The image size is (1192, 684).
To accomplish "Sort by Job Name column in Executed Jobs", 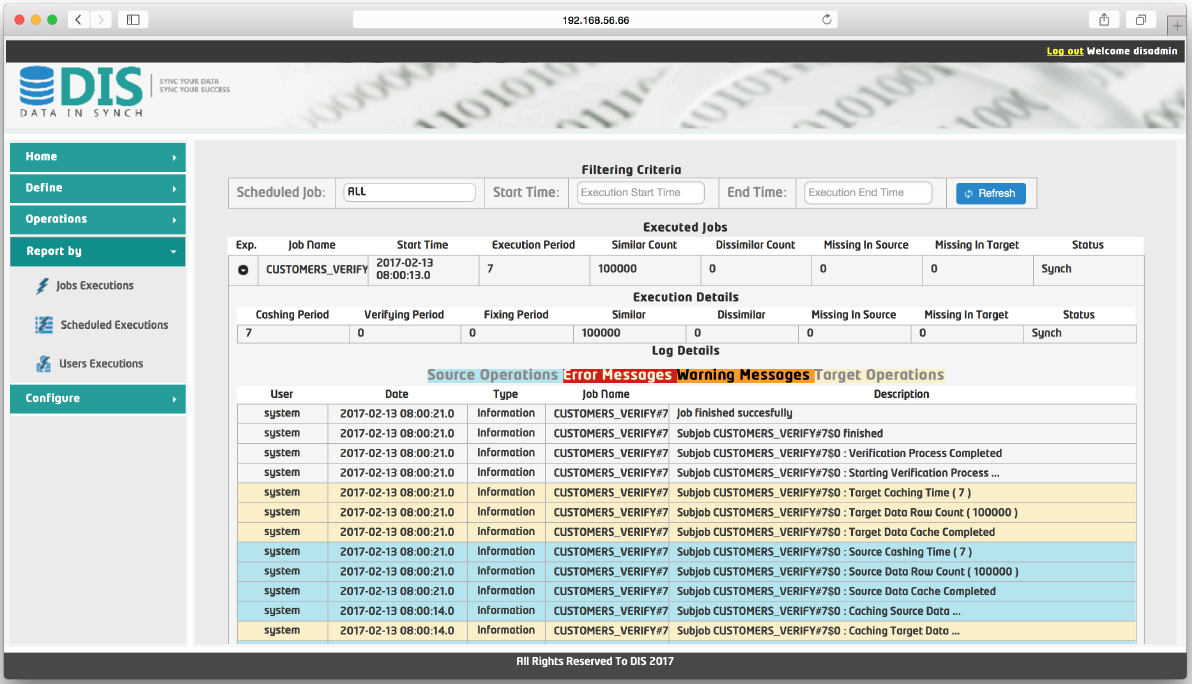I will 312,245.
